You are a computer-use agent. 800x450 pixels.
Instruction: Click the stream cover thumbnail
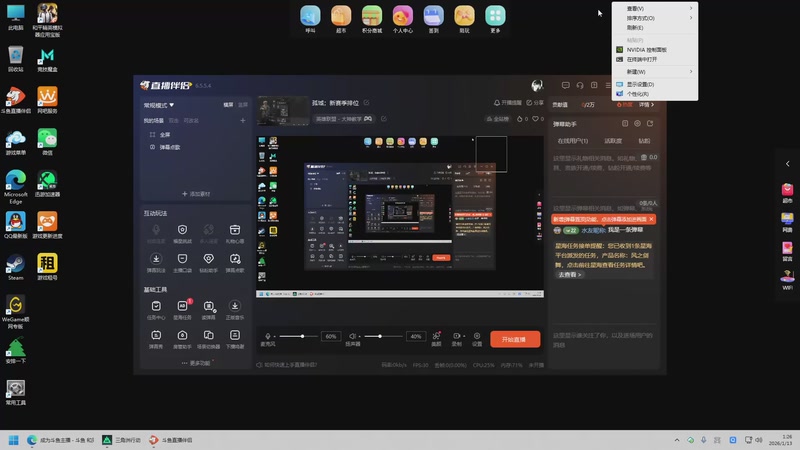283,111
